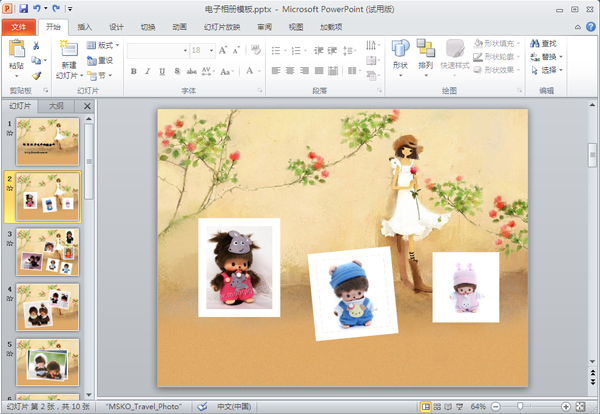Click the zoom out minus button
The width and height of the screenshot is (600, 414).
coord(496,406)
